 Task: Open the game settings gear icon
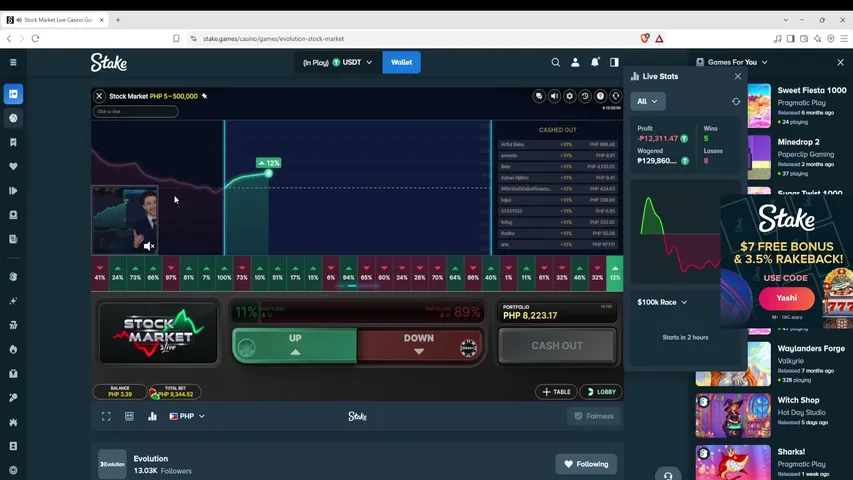tap(570, 96)
